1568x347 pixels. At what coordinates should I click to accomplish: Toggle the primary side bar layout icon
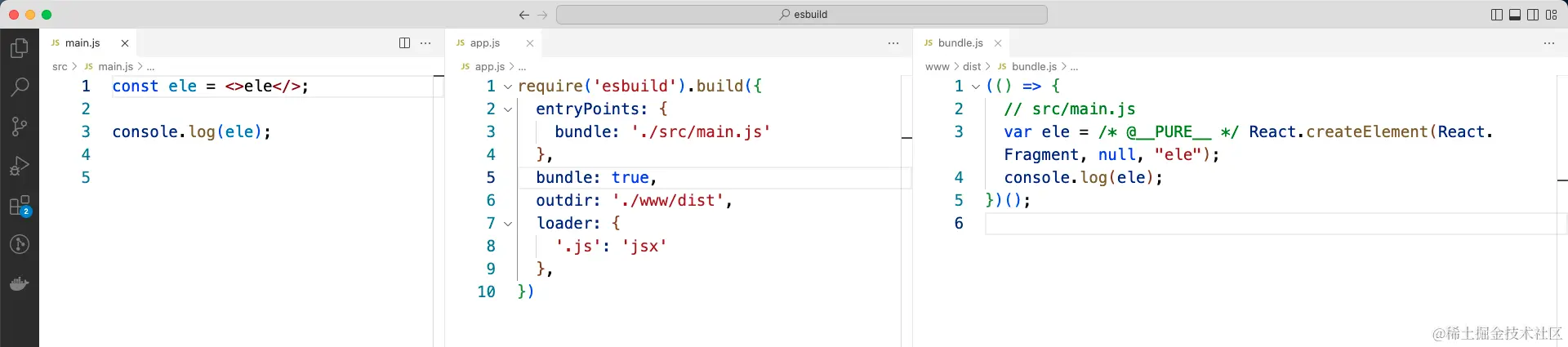pyautogui.click(x=1496, y=15)
